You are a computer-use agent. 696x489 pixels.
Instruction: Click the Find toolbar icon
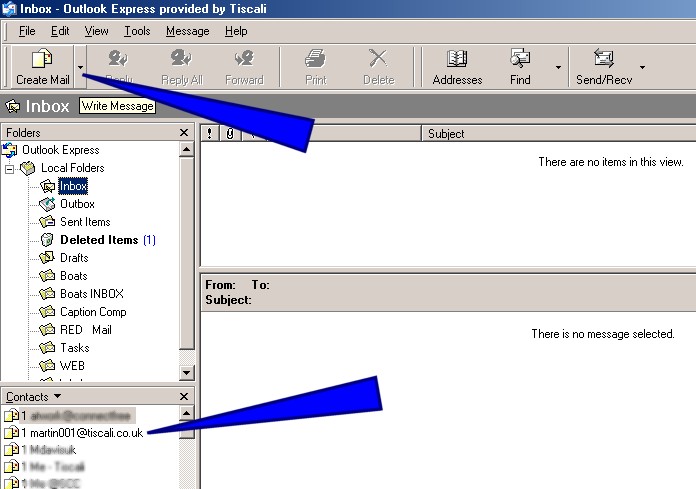[x=520, y=66]
